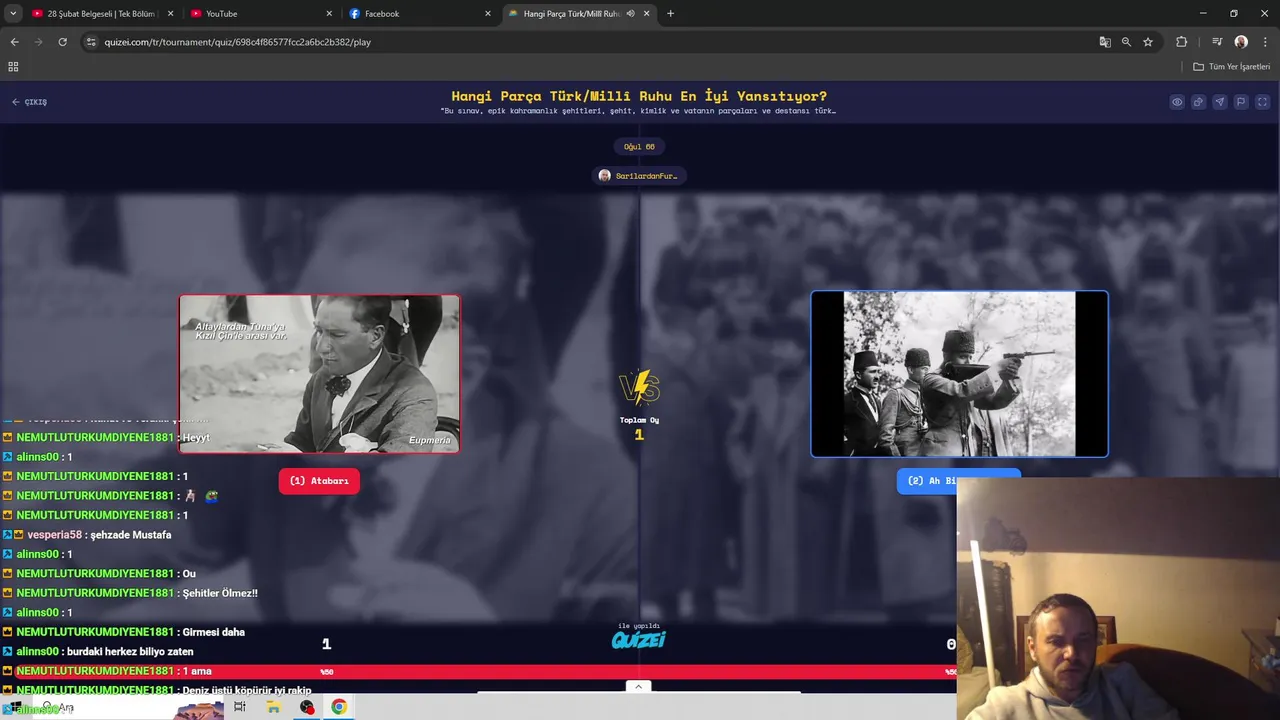The height and width of the screenshot is (720, 1280).
Task: Click username vesperia58 in chat
Action: pyautogui.click(x=55, y=535)
